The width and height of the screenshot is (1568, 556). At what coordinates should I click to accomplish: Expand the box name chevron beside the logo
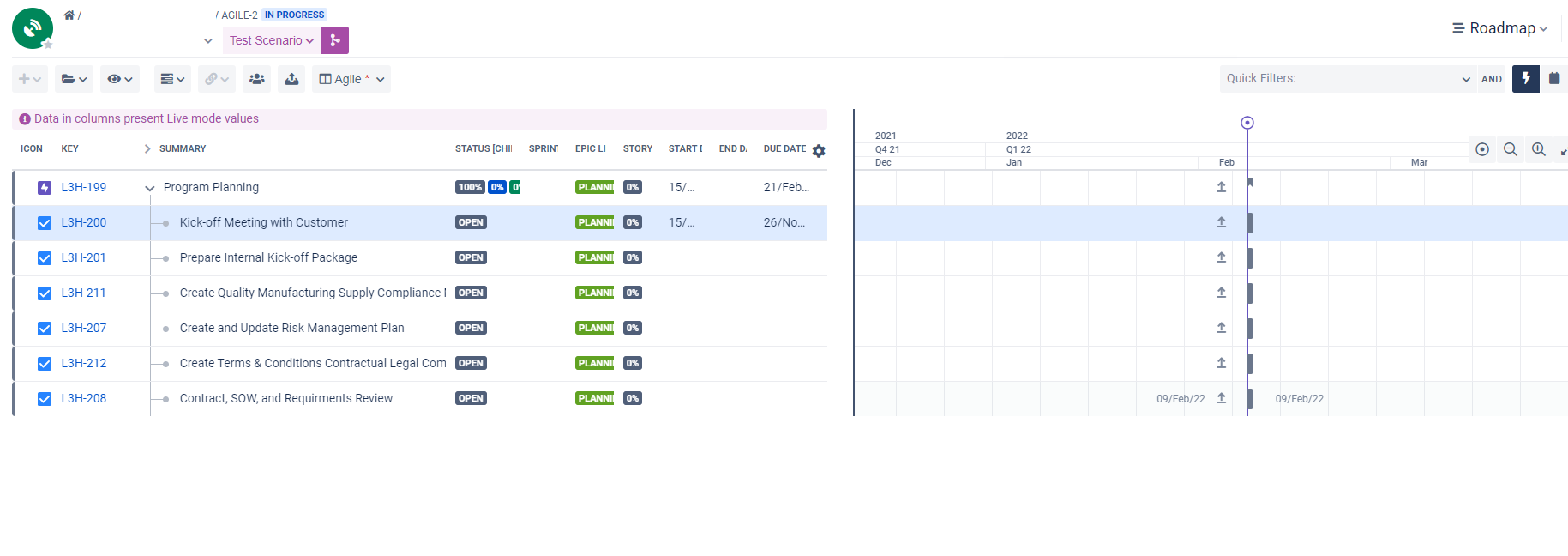(x=208, y=40)
